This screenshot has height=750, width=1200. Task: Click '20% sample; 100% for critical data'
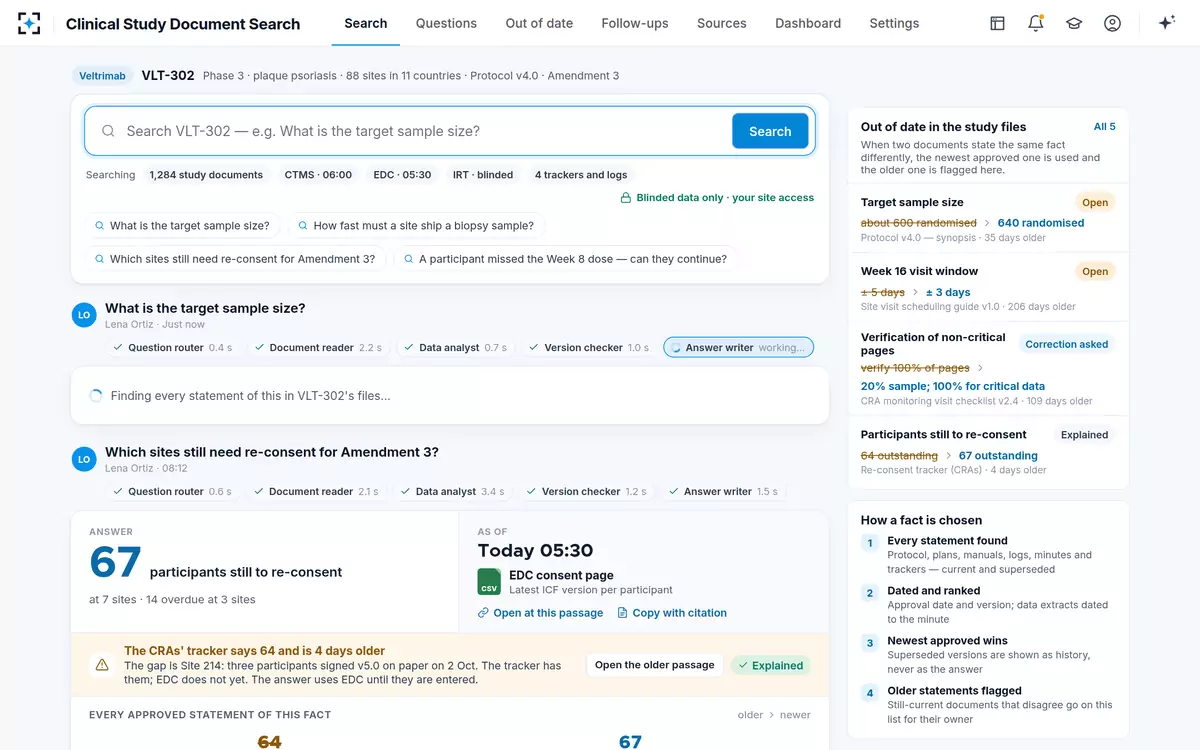coord(953,386)
